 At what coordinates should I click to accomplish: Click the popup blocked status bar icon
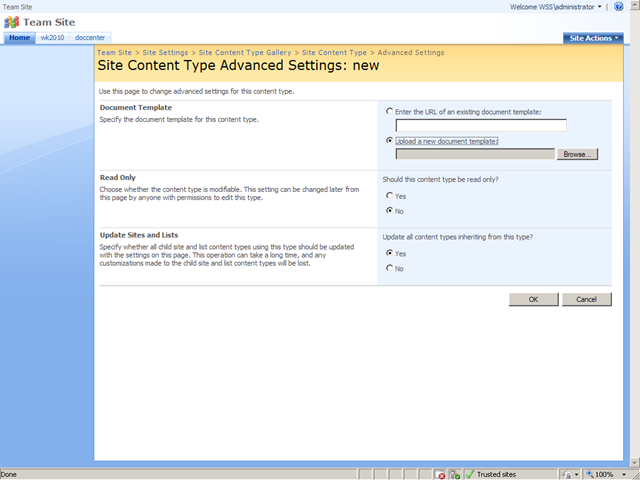click(440, 474)
